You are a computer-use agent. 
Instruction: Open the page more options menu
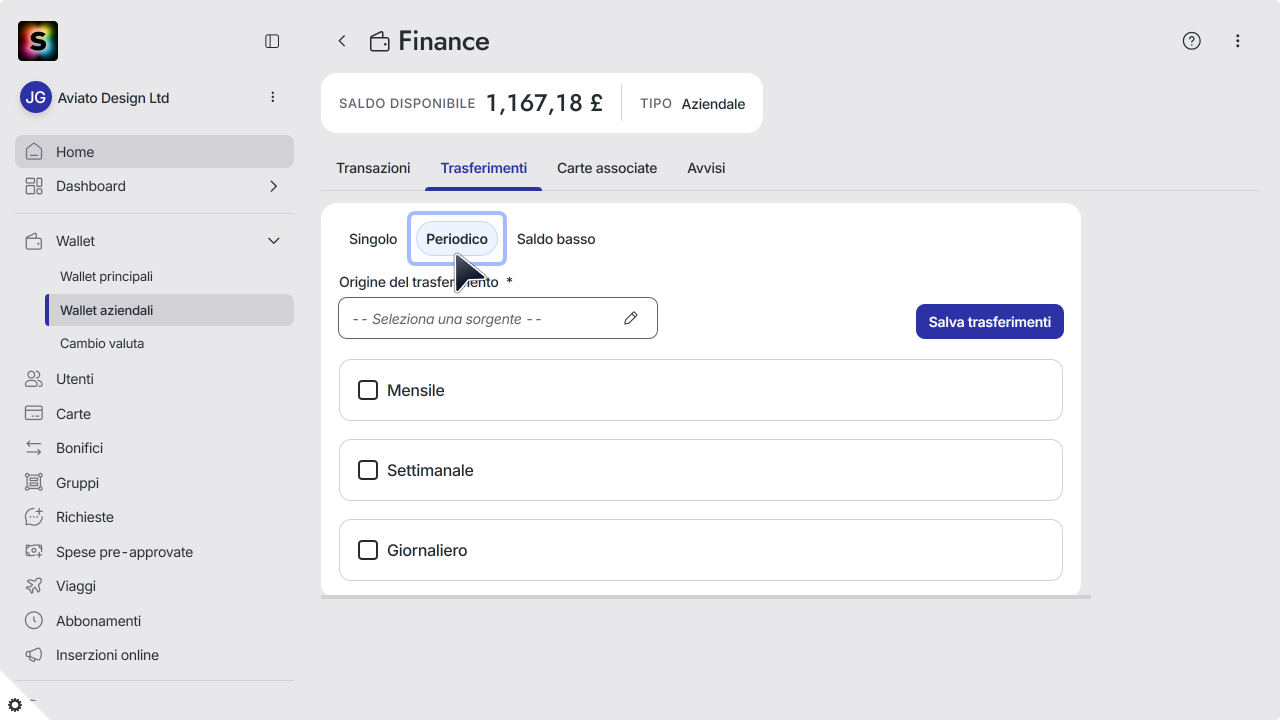(x=1238, y=41)
